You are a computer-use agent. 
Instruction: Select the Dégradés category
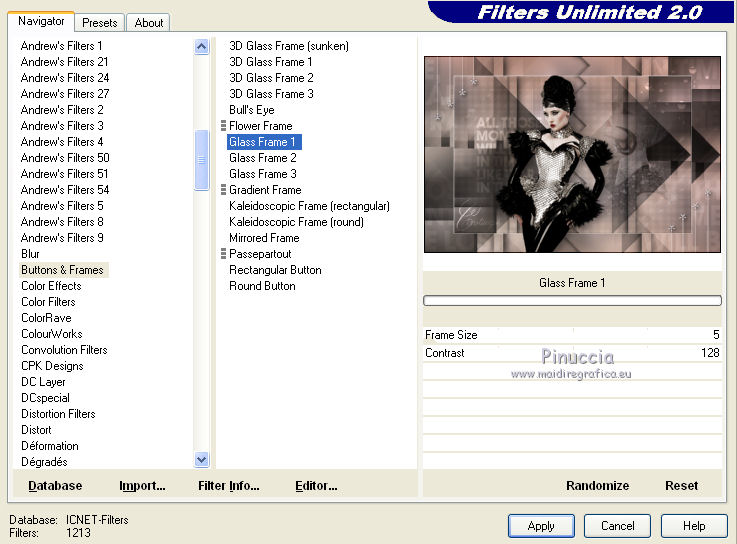coord(44,461)
